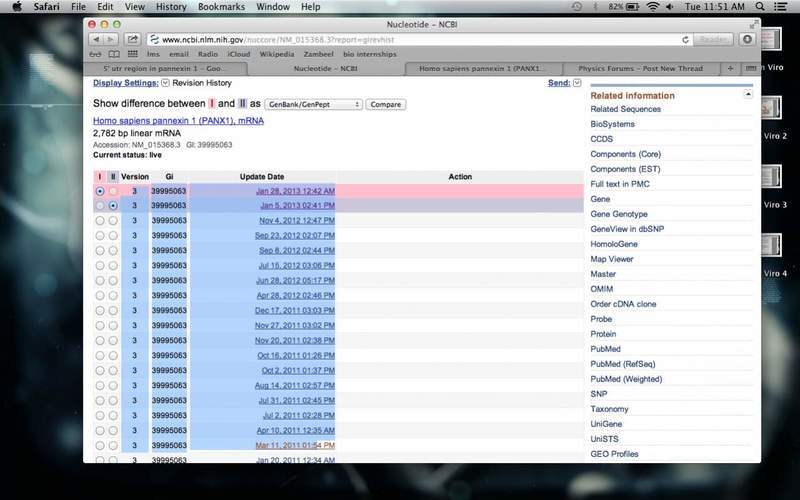Viewport: 800px width, 500px height.
Task: Open the Share button in Safari toolbar
Action: click(x=133, y=39)
